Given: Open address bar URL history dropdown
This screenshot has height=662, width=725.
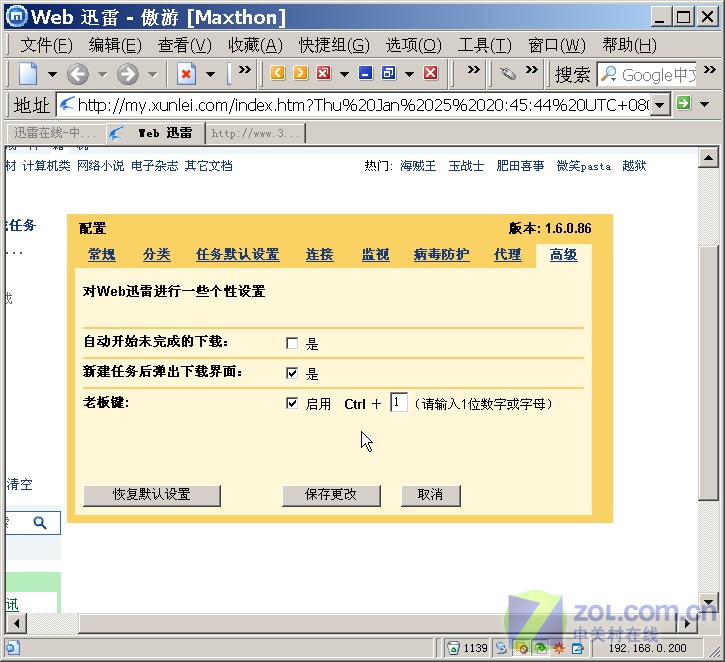Looking at the screenshot, I should click(660, 104).
